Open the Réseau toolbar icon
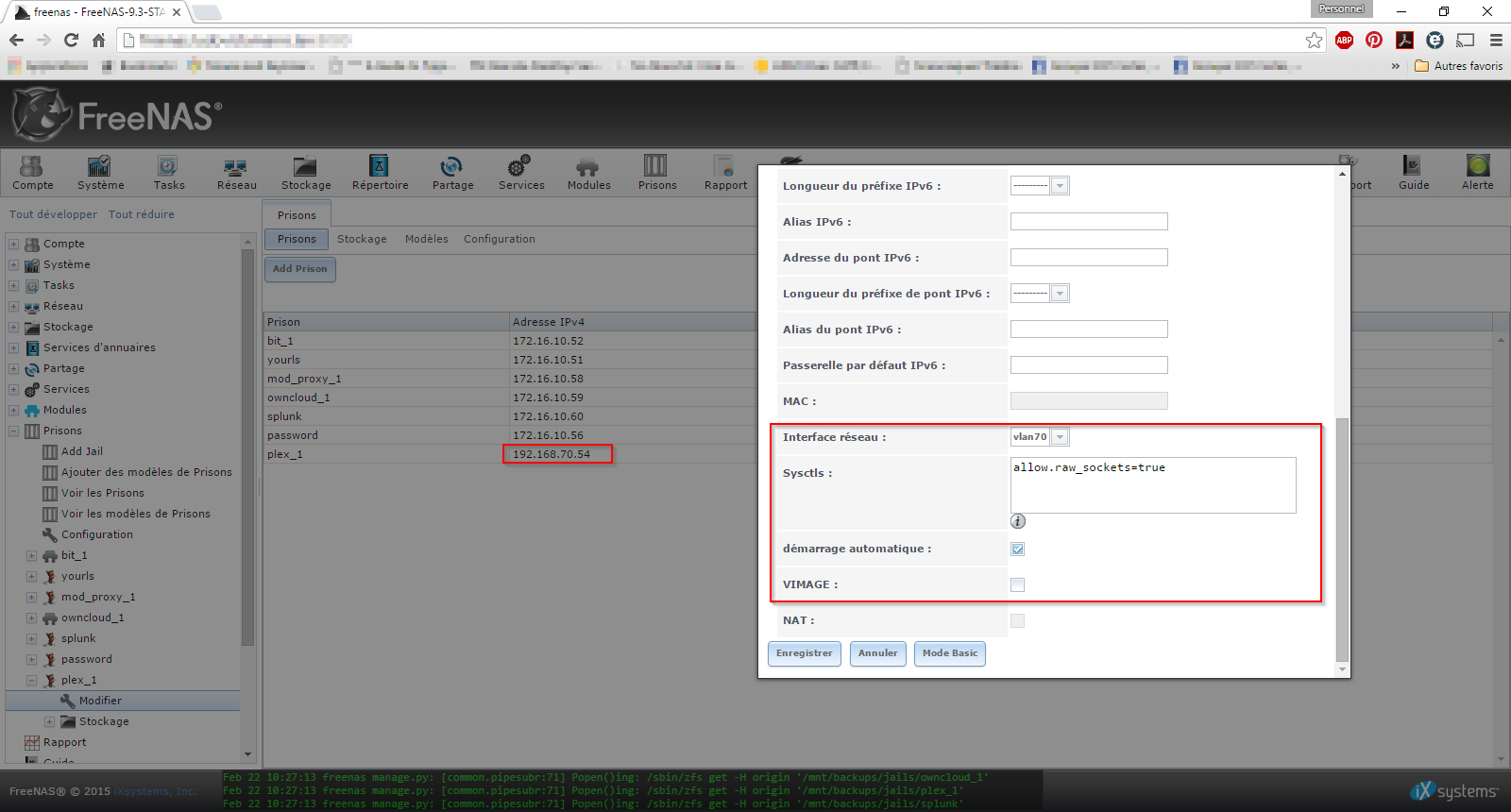 coord(236,173)
